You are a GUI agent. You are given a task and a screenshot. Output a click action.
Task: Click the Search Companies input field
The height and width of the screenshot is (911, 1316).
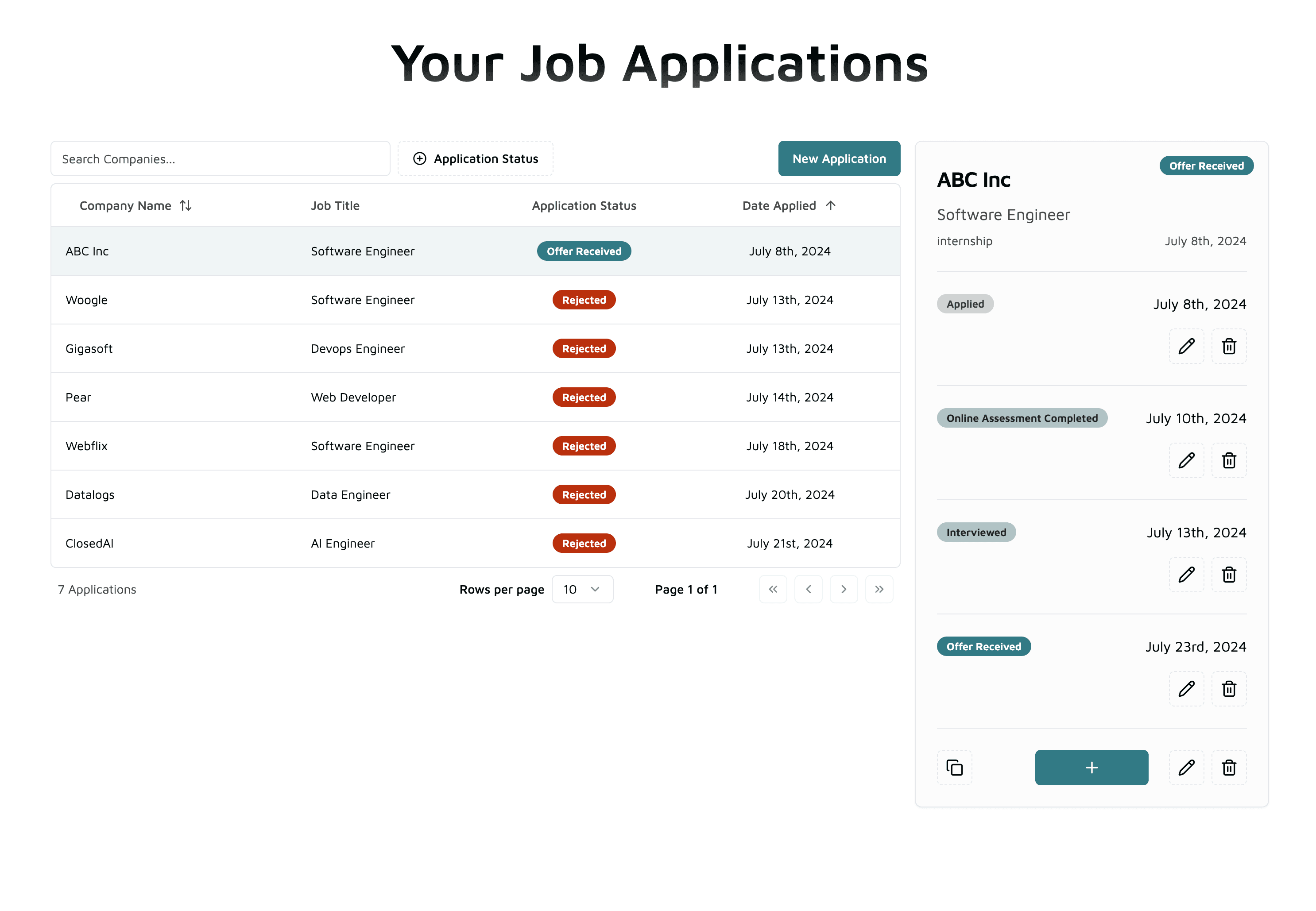219,159
